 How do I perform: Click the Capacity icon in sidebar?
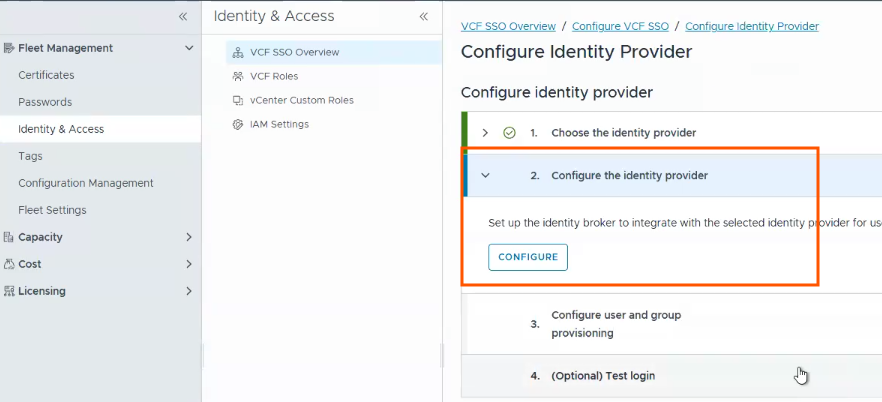8,237
